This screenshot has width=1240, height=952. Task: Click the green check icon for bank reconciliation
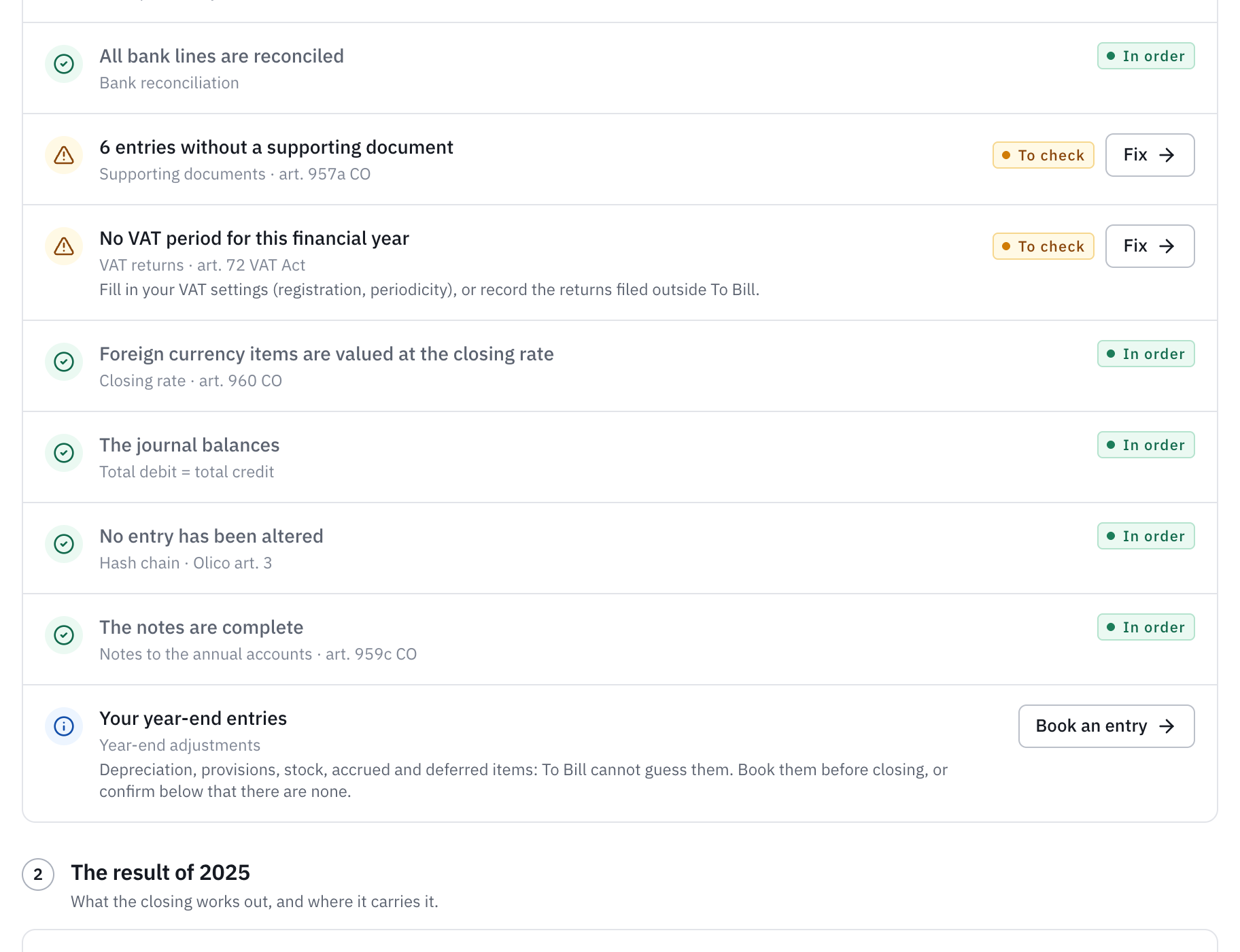point(64,64)
